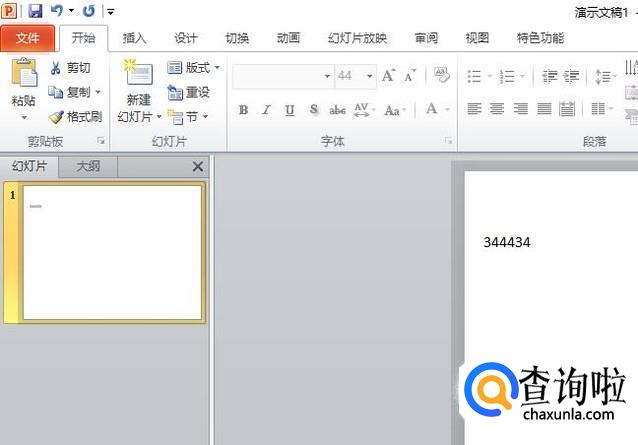The width and height of the screenshot is (638, 445).
Task: Close the slides pane with X
Action: [x=198, y=166]
